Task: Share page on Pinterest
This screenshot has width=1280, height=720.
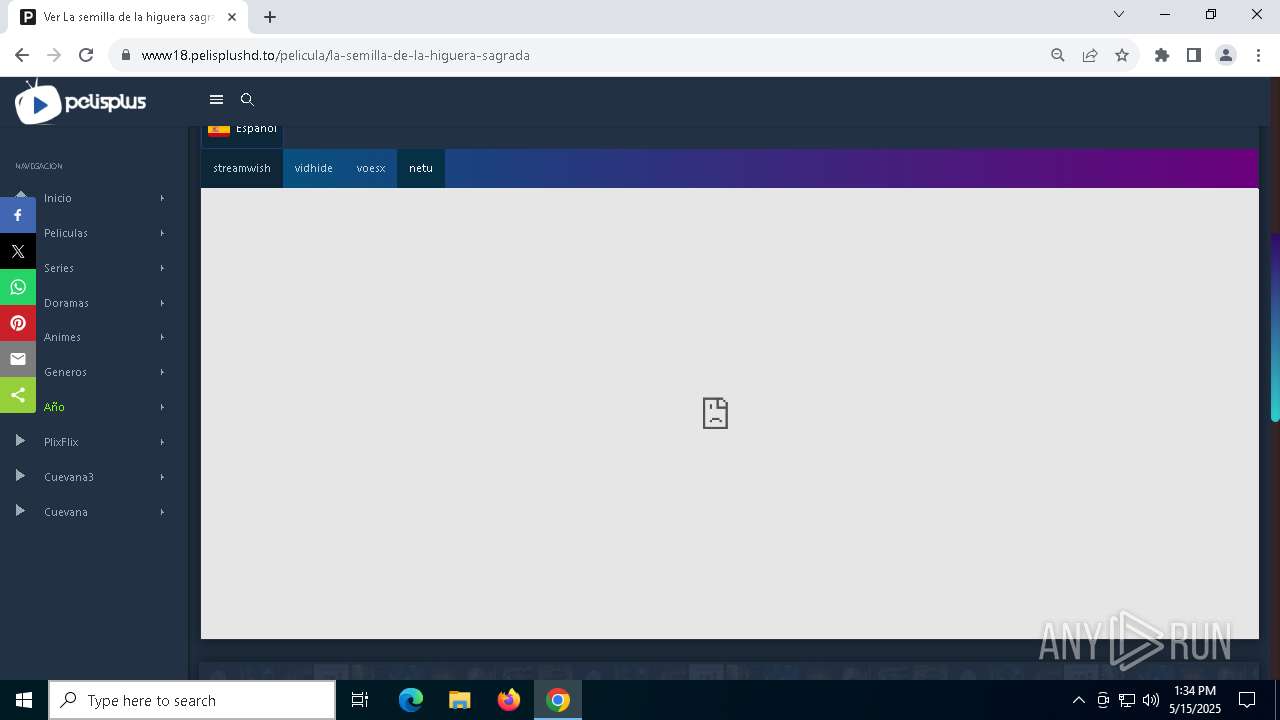Action: (x=18, y=323)
